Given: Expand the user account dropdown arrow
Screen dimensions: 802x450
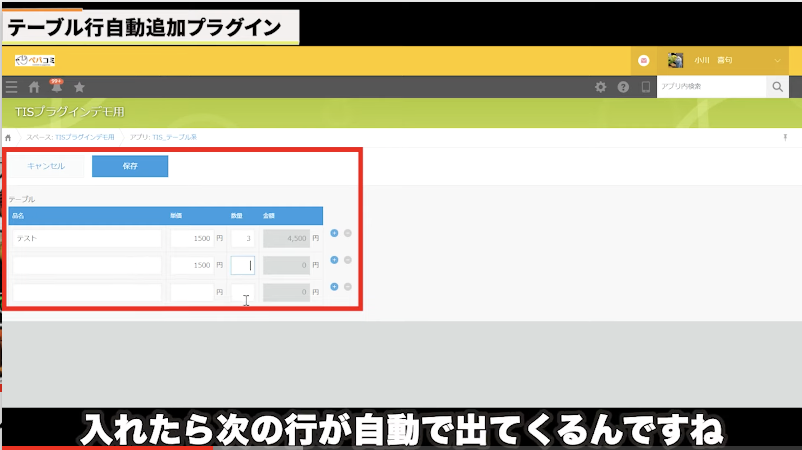Looking at the screenshot, I should [x=778, y=61].
